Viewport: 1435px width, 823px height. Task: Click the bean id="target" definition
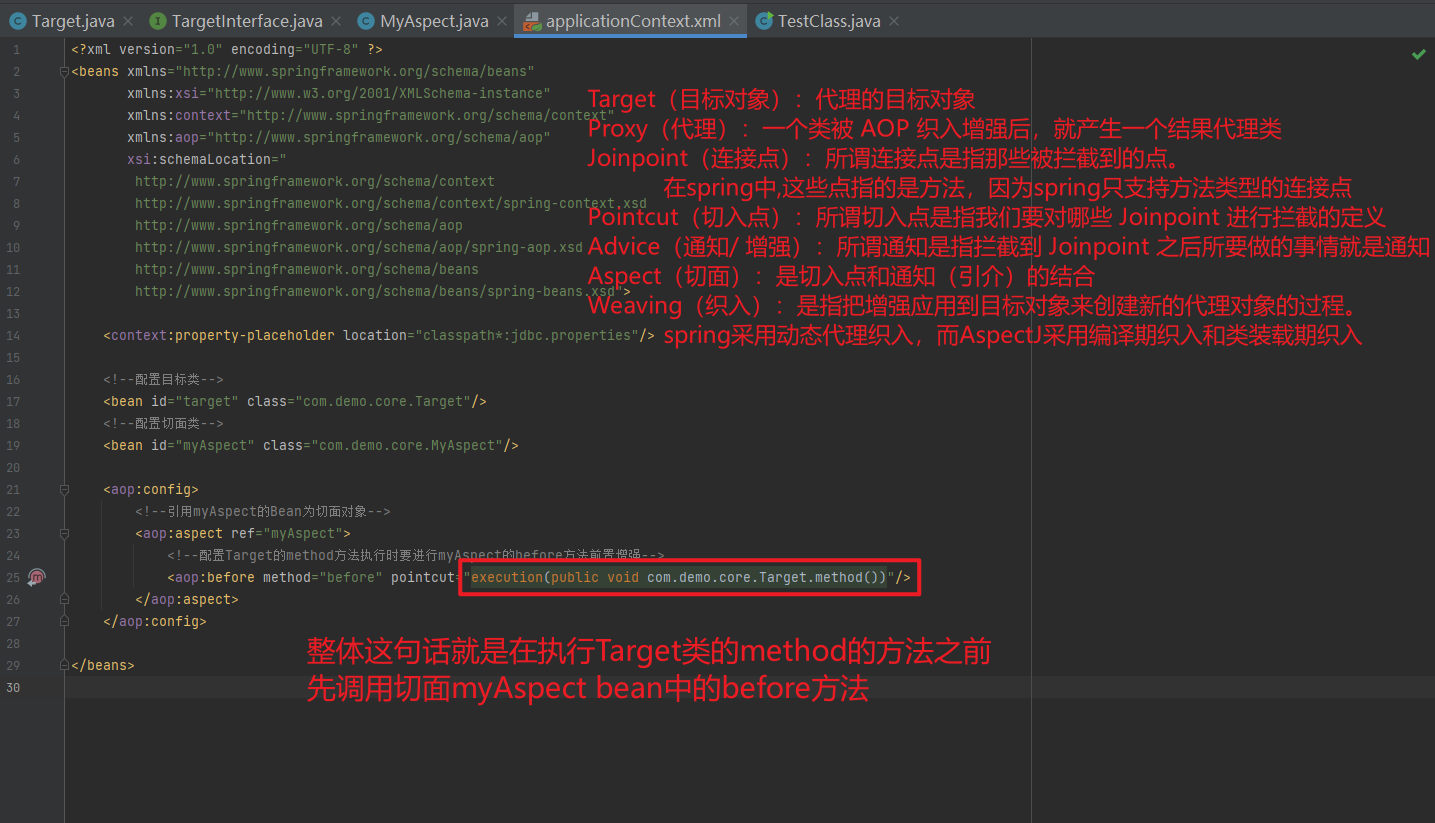[295, 401]
